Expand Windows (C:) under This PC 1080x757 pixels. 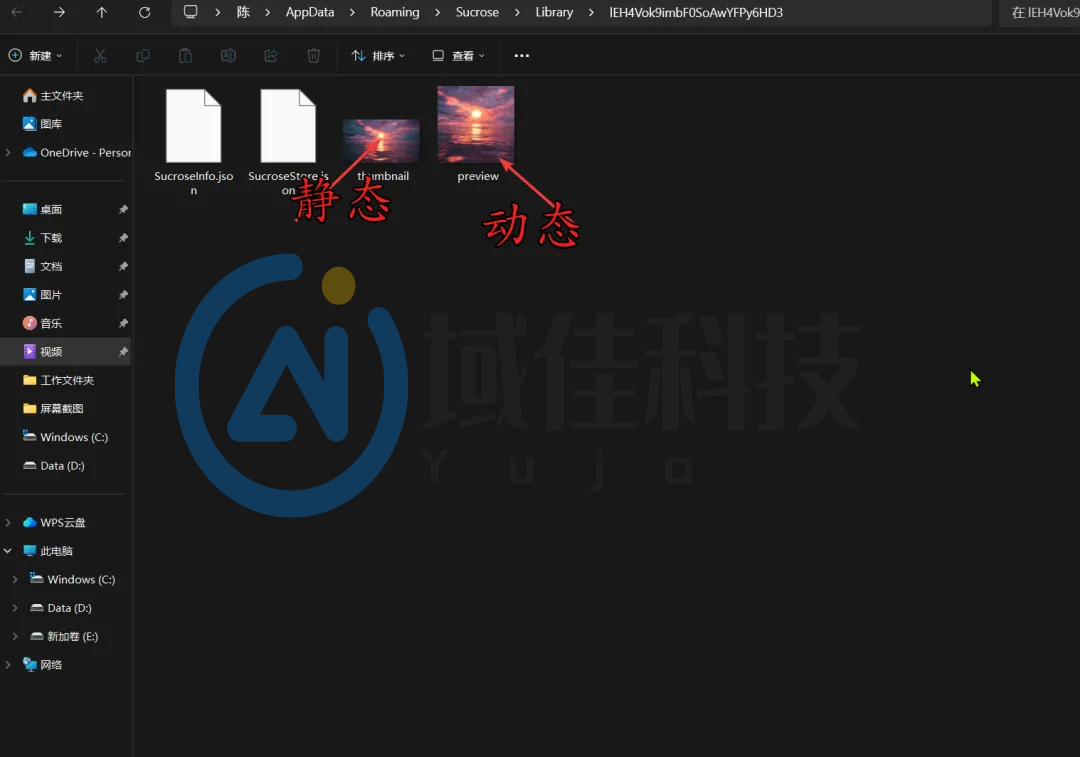[15, 579]
